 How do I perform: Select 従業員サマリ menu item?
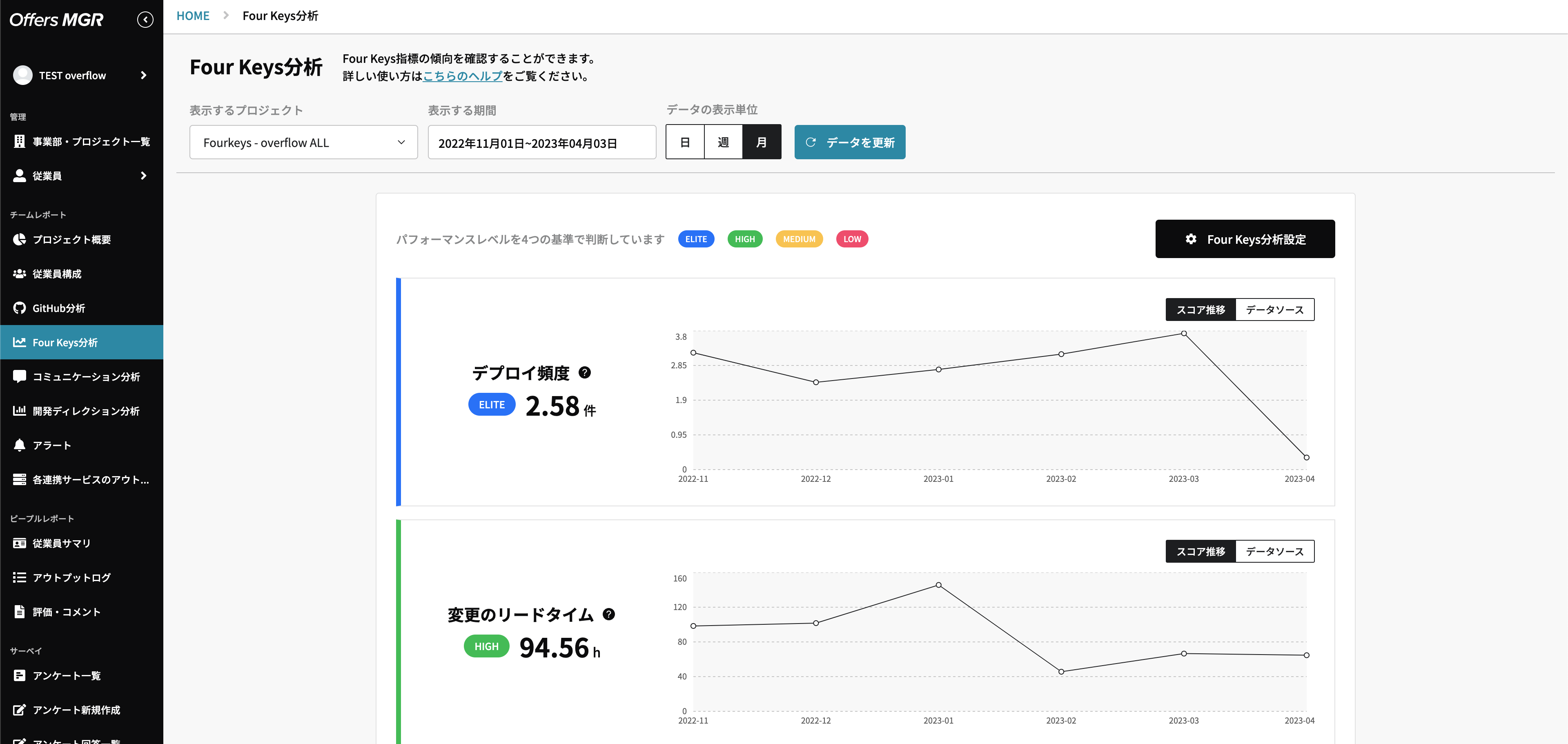pos(82,543)
